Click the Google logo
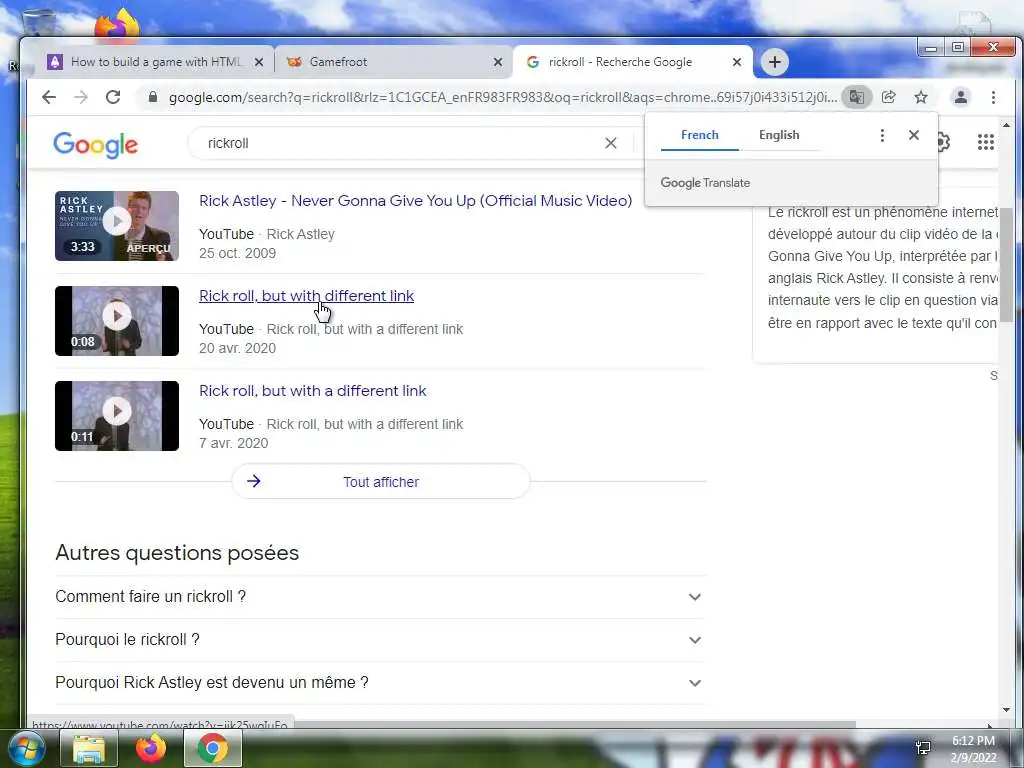The width and height of the screenshot is (1024, 768). 95,145
